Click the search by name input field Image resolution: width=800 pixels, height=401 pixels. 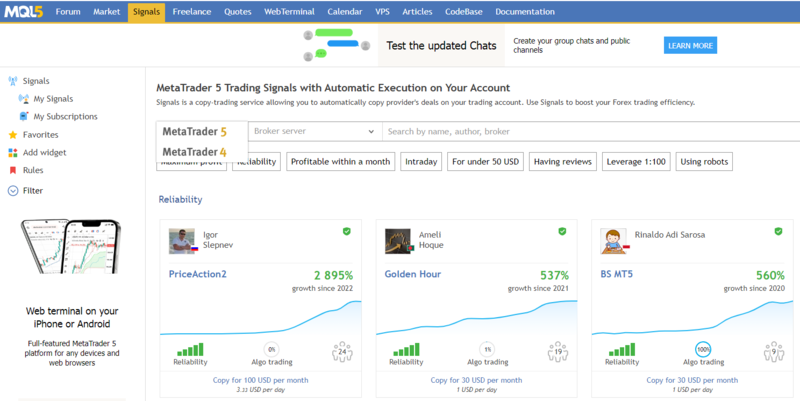[x=591, y=131]
